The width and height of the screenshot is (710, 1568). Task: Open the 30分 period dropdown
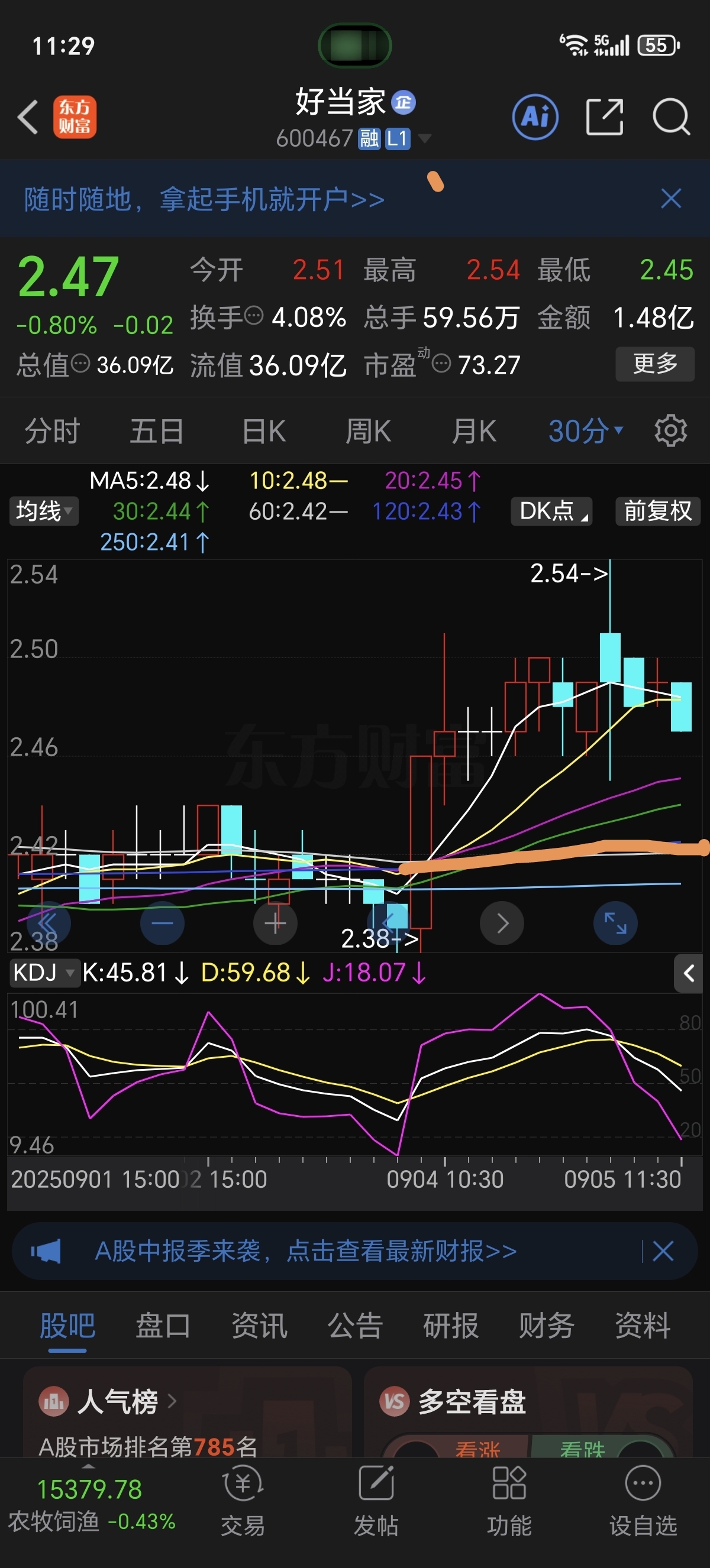[x=586, y=431]
